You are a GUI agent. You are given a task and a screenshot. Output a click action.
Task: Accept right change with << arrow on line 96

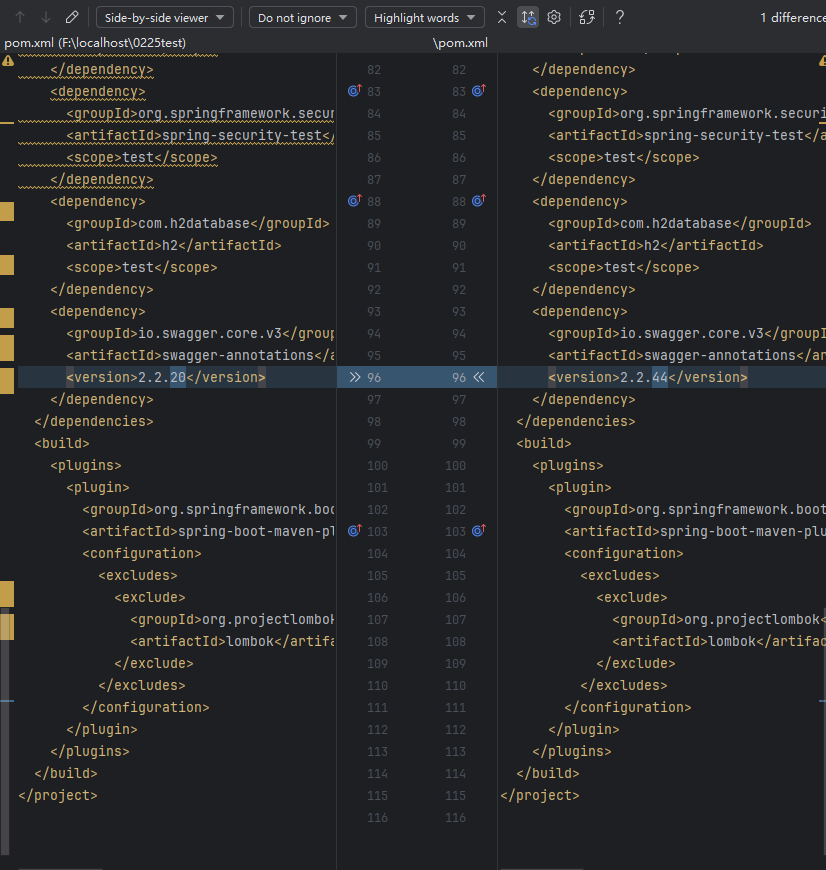pos(478,377)
